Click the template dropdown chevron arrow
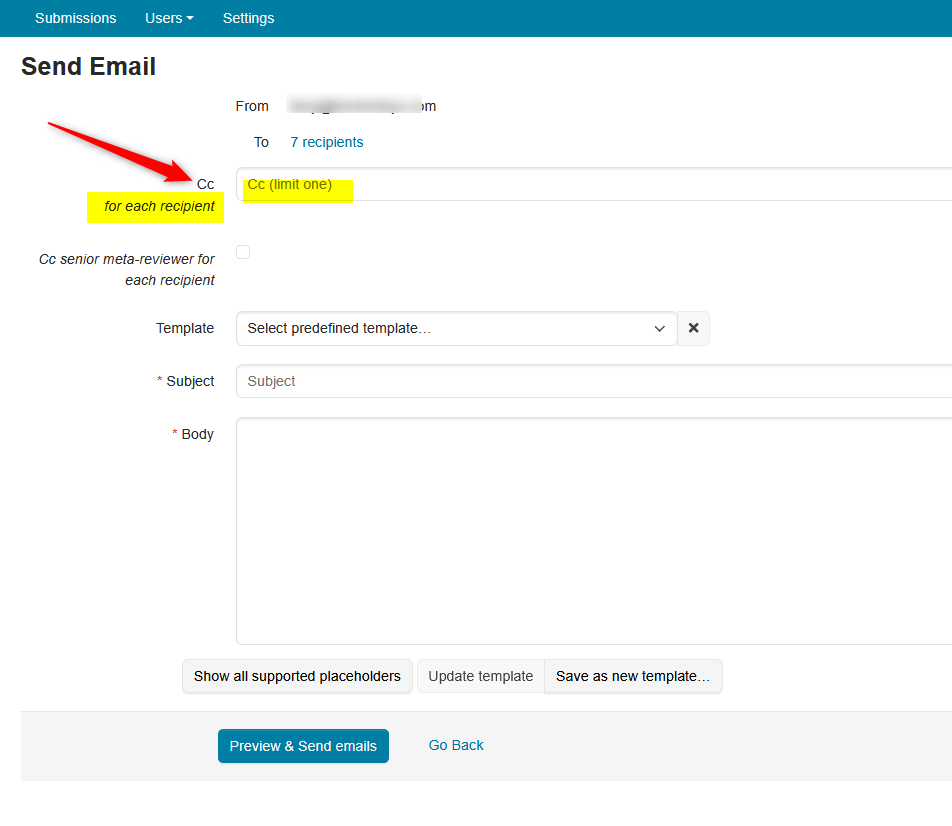The width and height of the screenshot is (952, 826). pos(659,328)
